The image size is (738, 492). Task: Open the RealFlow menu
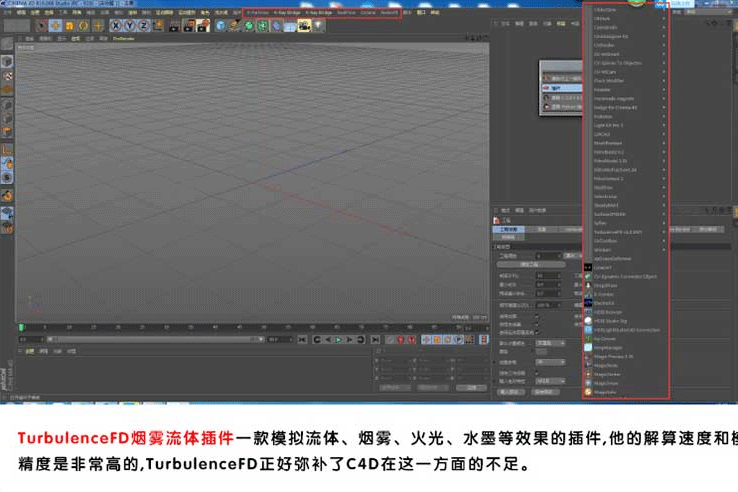(x=346, y=12)
